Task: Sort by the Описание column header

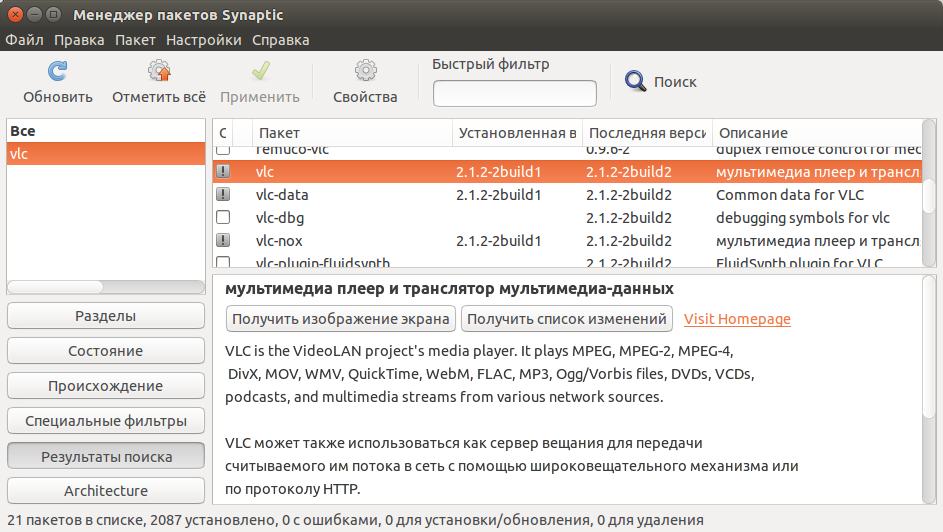Action: pos(815,133)
